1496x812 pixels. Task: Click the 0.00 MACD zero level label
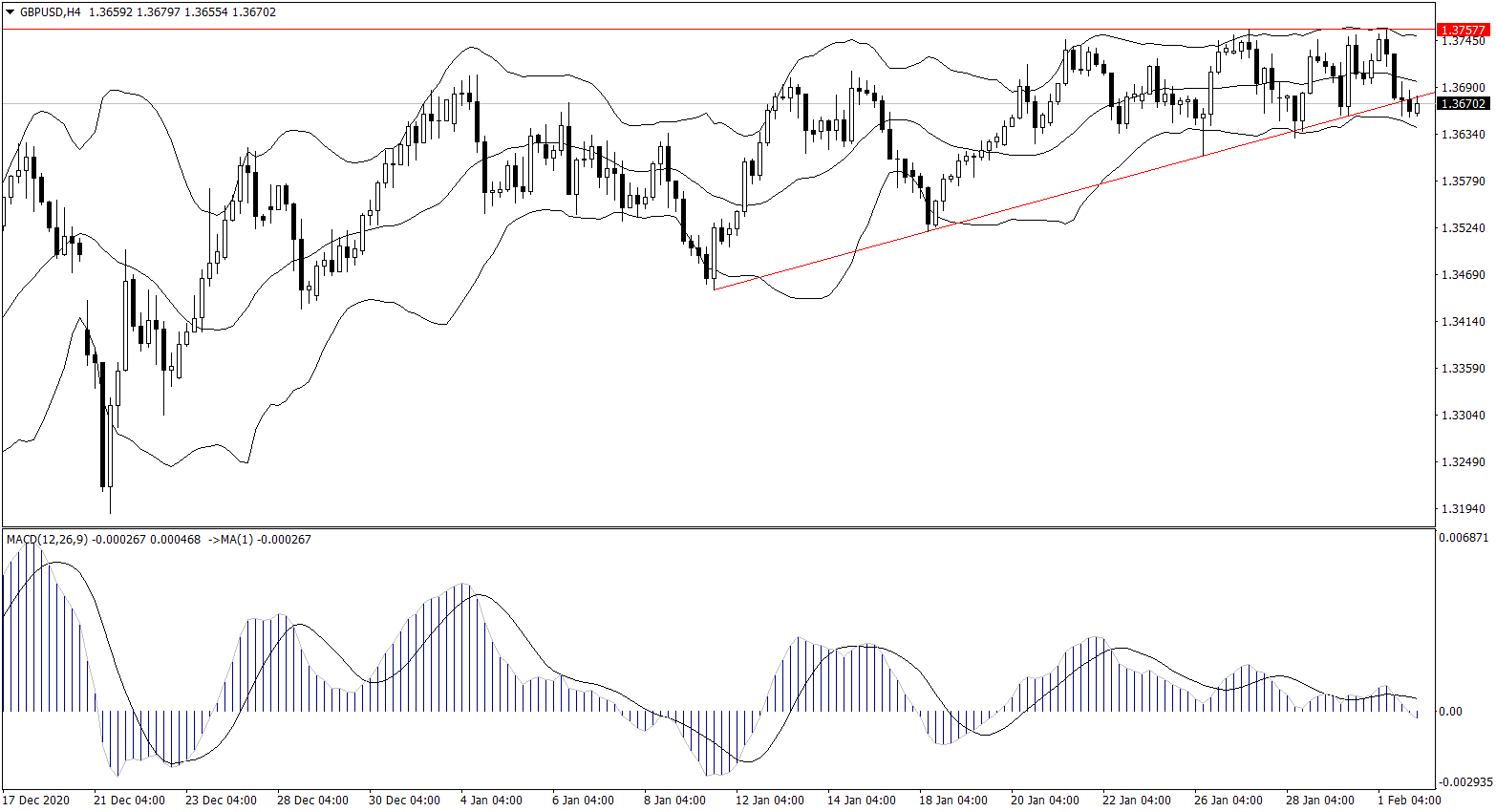[x=1450, y=712]
